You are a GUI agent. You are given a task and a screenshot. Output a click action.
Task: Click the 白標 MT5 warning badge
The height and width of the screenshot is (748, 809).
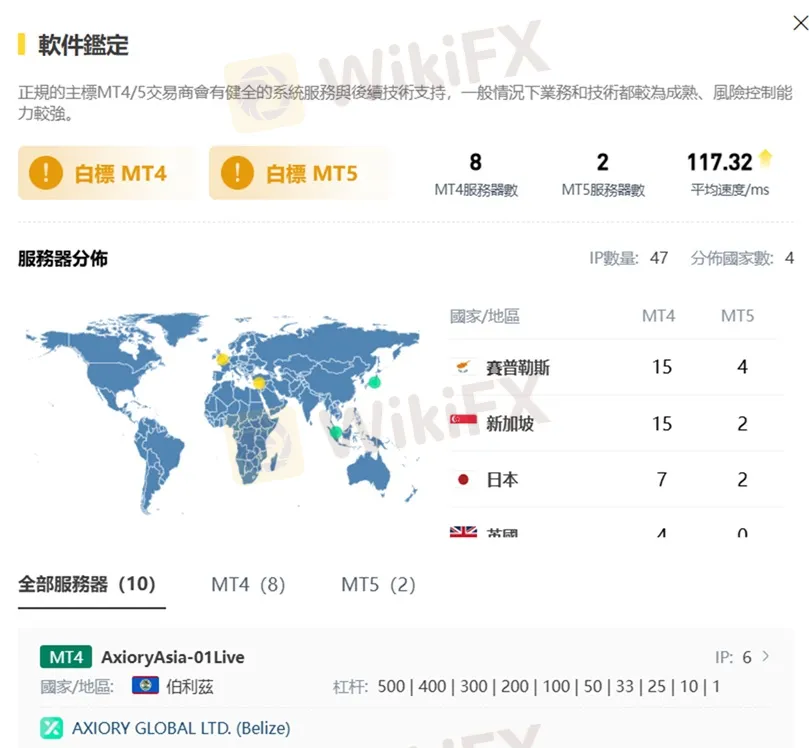pos(298,173)
